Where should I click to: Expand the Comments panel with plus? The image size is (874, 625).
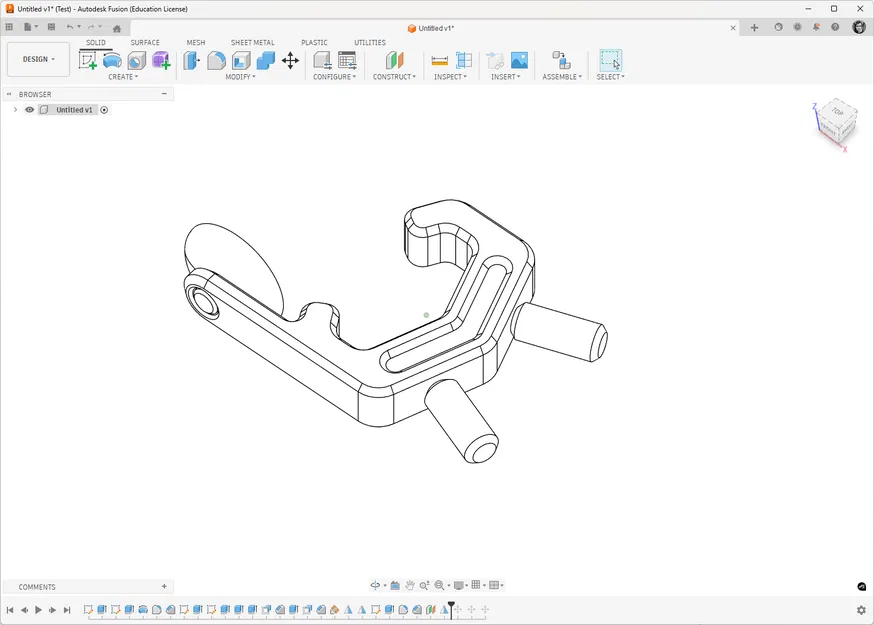164,586
